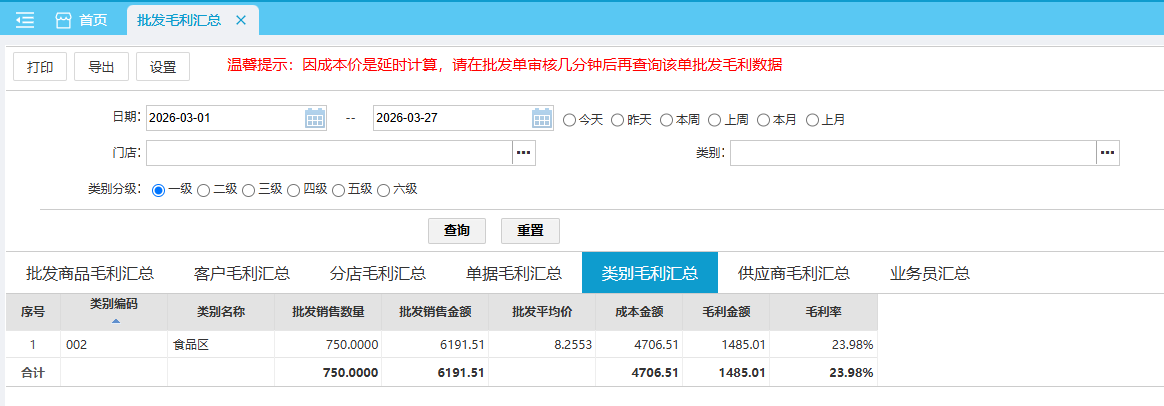Choose 六级 category level

(384, 189)
